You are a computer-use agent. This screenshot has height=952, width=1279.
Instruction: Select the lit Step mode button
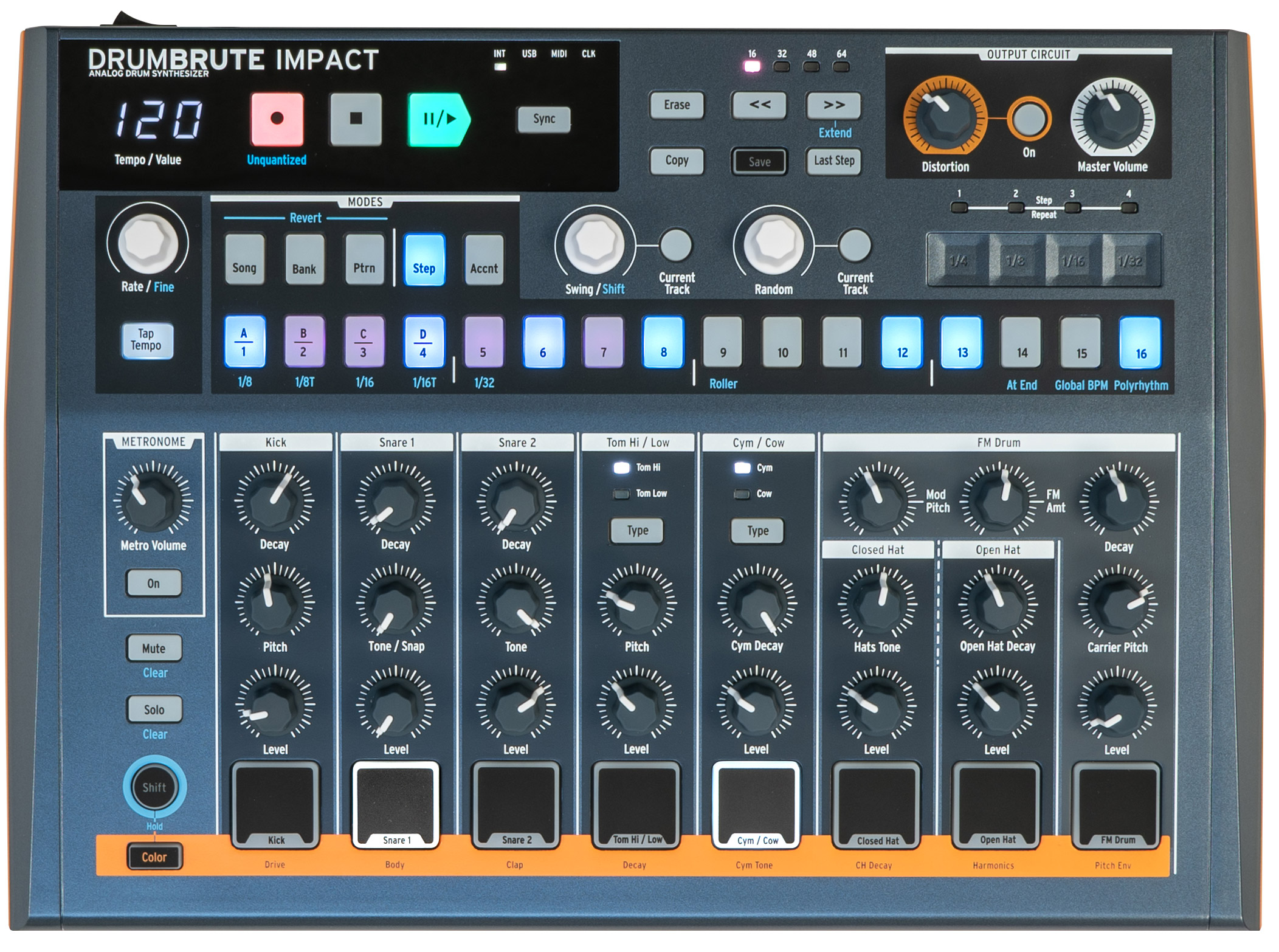(424, 260)
